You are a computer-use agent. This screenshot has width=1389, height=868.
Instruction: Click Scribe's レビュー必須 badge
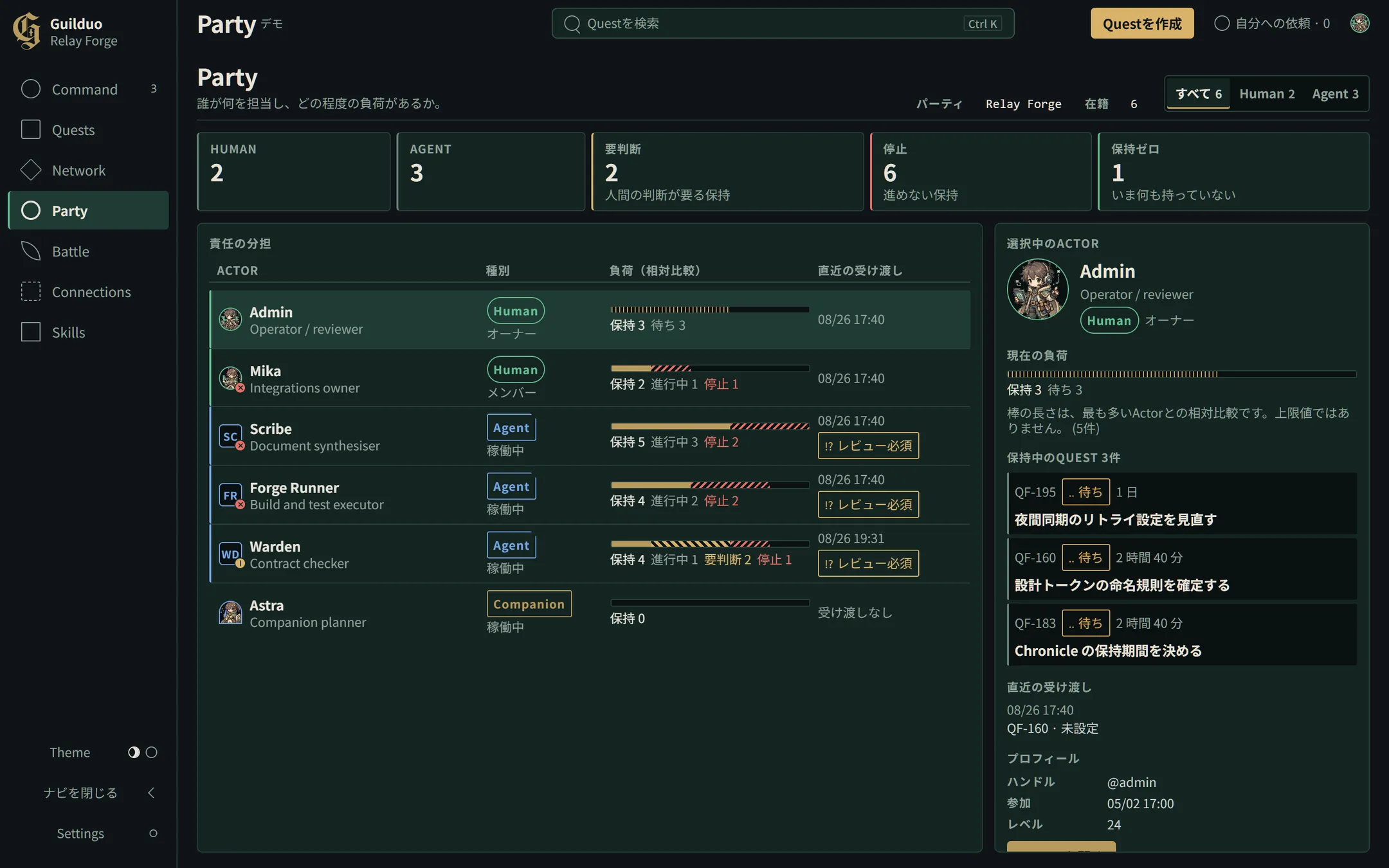[868, 446]
